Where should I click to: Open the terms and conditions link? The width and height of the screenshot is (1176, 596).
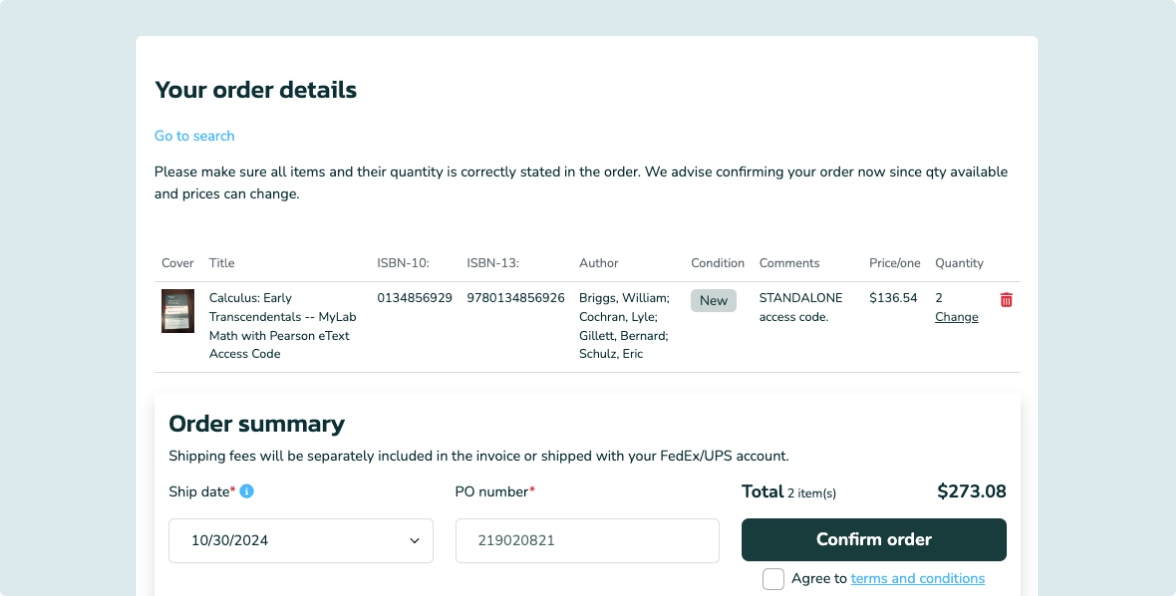pos(917,579)
